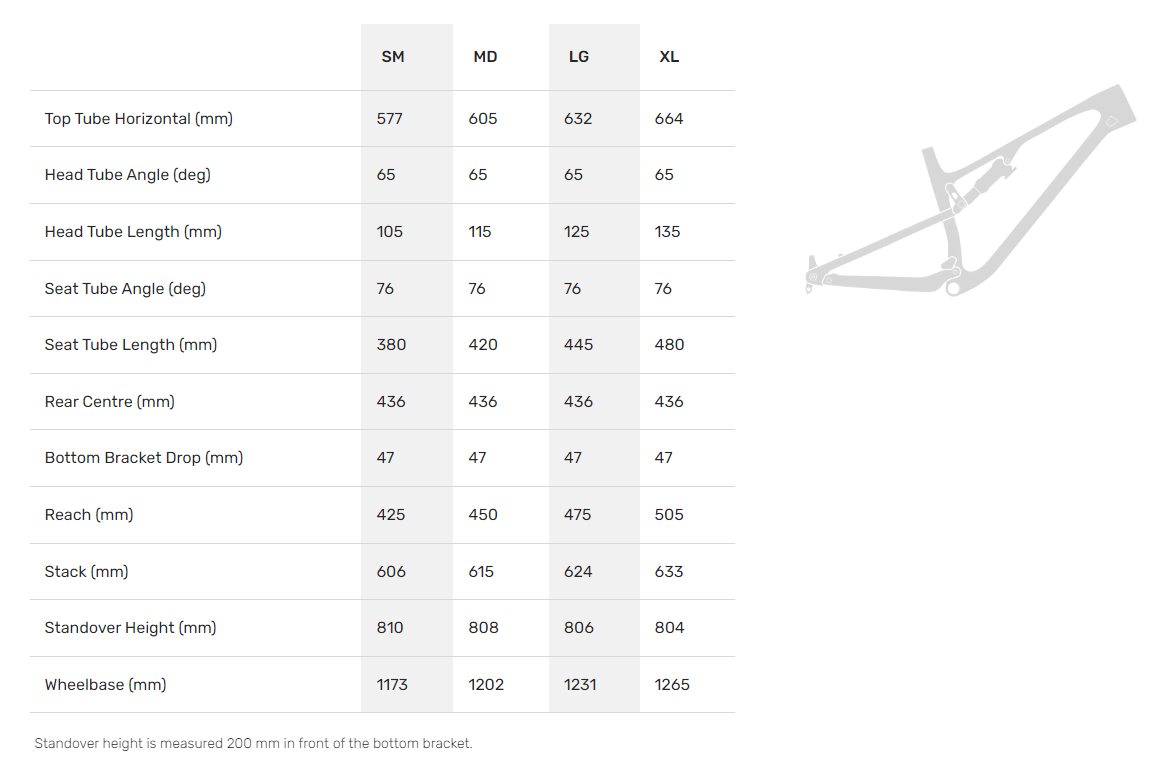The height and width of the screenshot is (768, 1161).
Task: Click the Stack row label
Action: pyautogui.click(x=86, y=572)
